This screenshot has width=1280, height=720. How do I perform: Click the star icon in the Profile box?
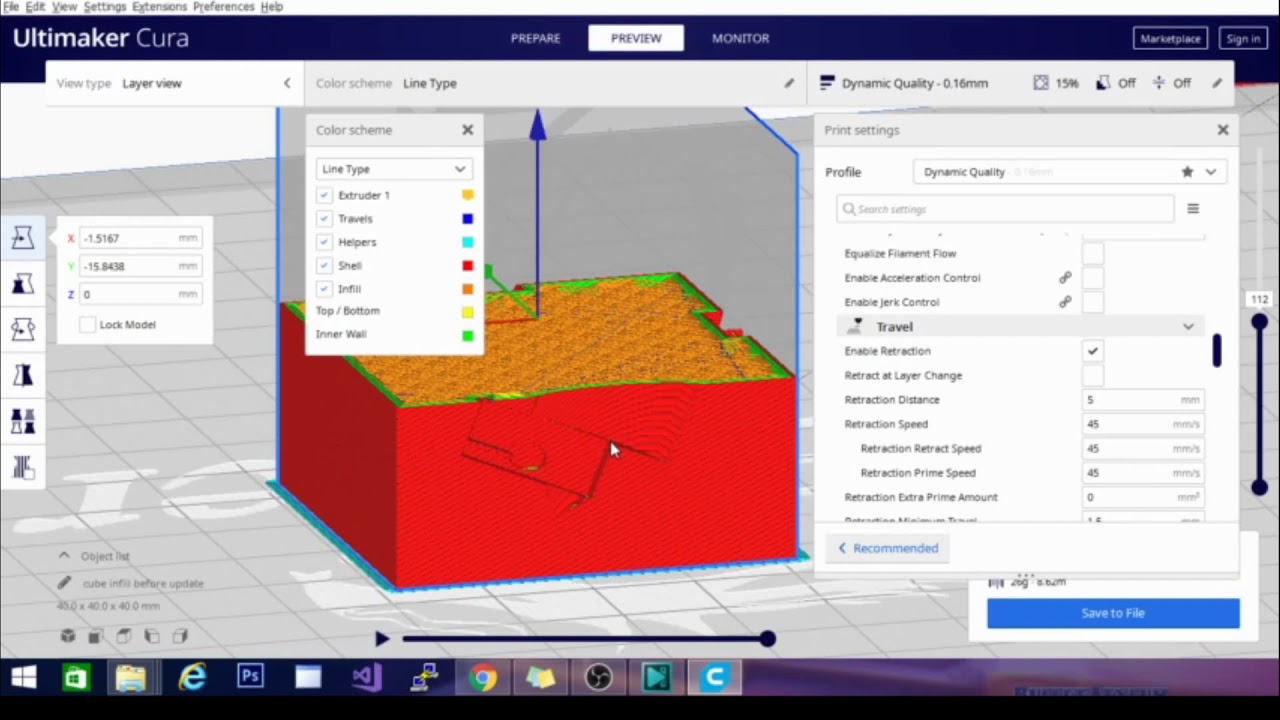[1187, 172]
